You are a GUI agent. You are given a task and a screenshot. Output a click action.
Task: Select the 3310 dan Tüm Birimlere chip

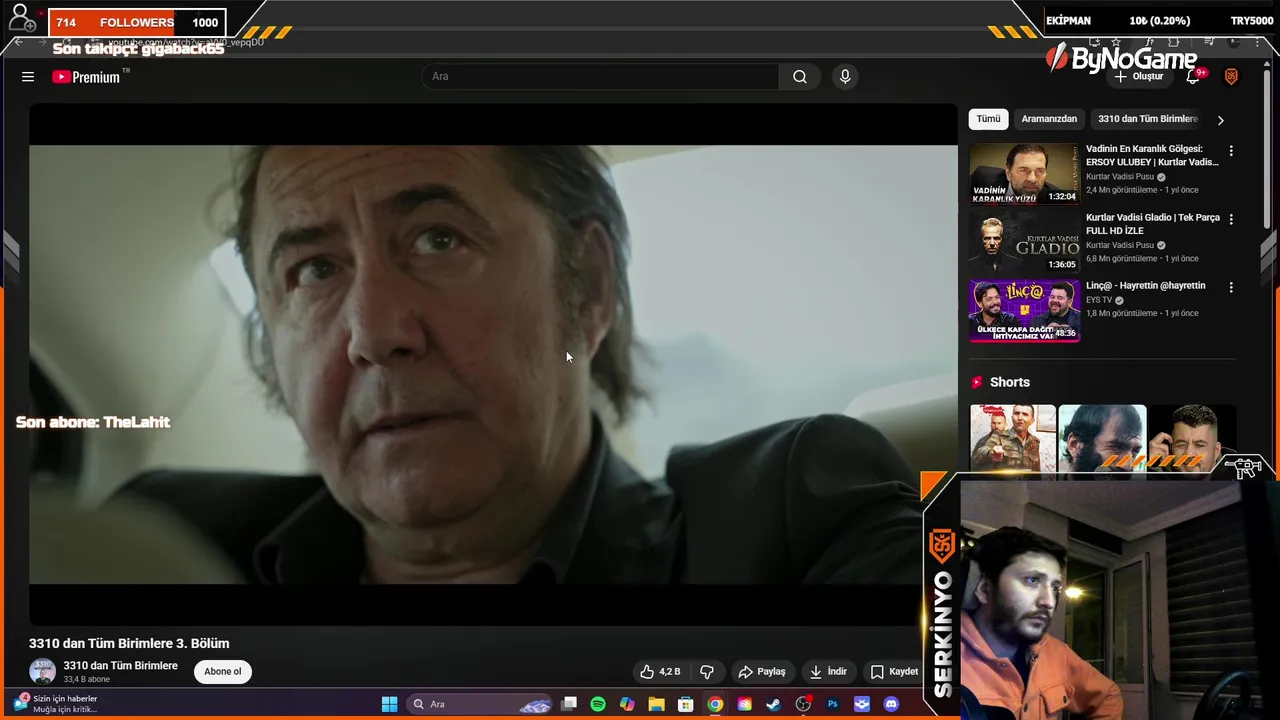click(x=1147, y=119)
